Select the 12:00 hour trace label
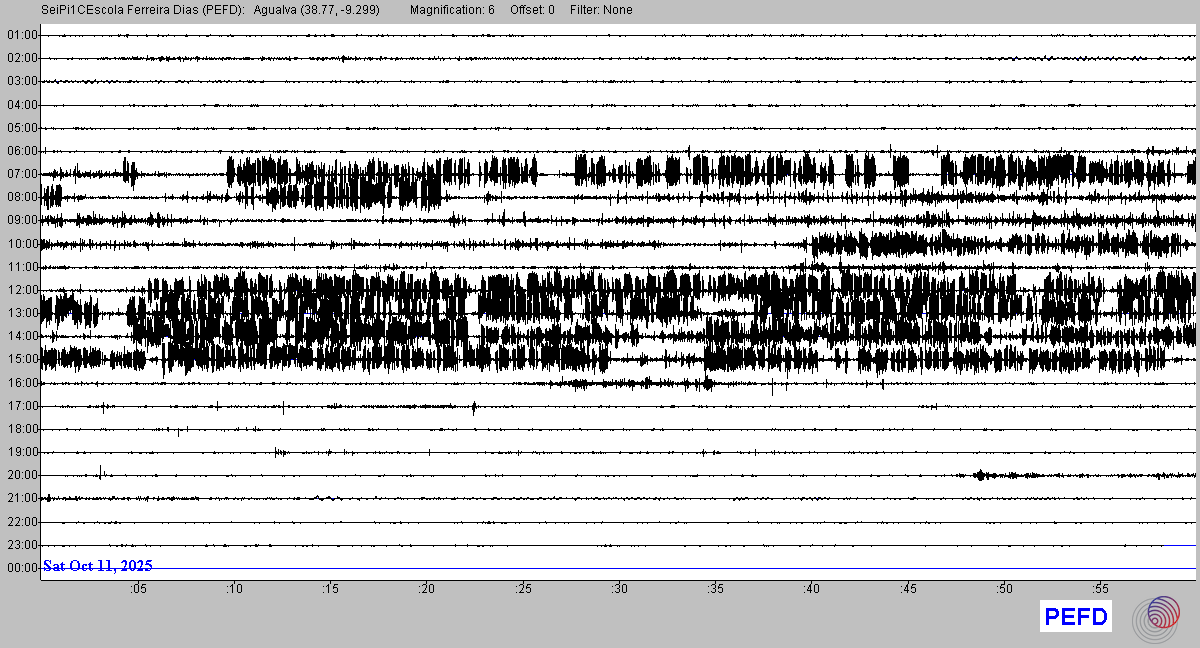Viewport: 1200px width, 648px height. click(21, 290)
